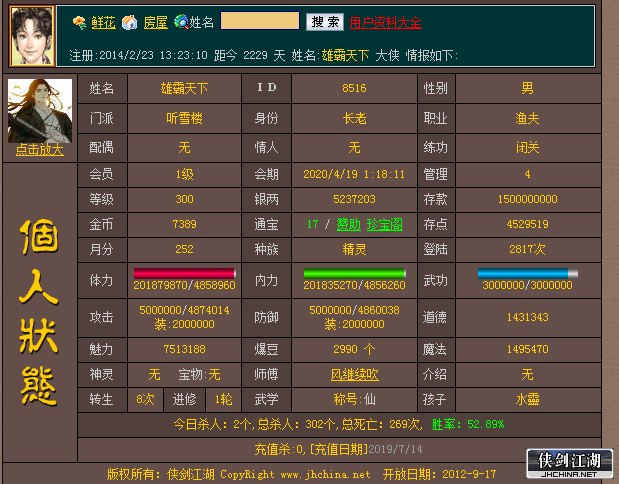Click the house icon beside 房屋
This screenshot has width=619, height=484.
pos(129,23)
